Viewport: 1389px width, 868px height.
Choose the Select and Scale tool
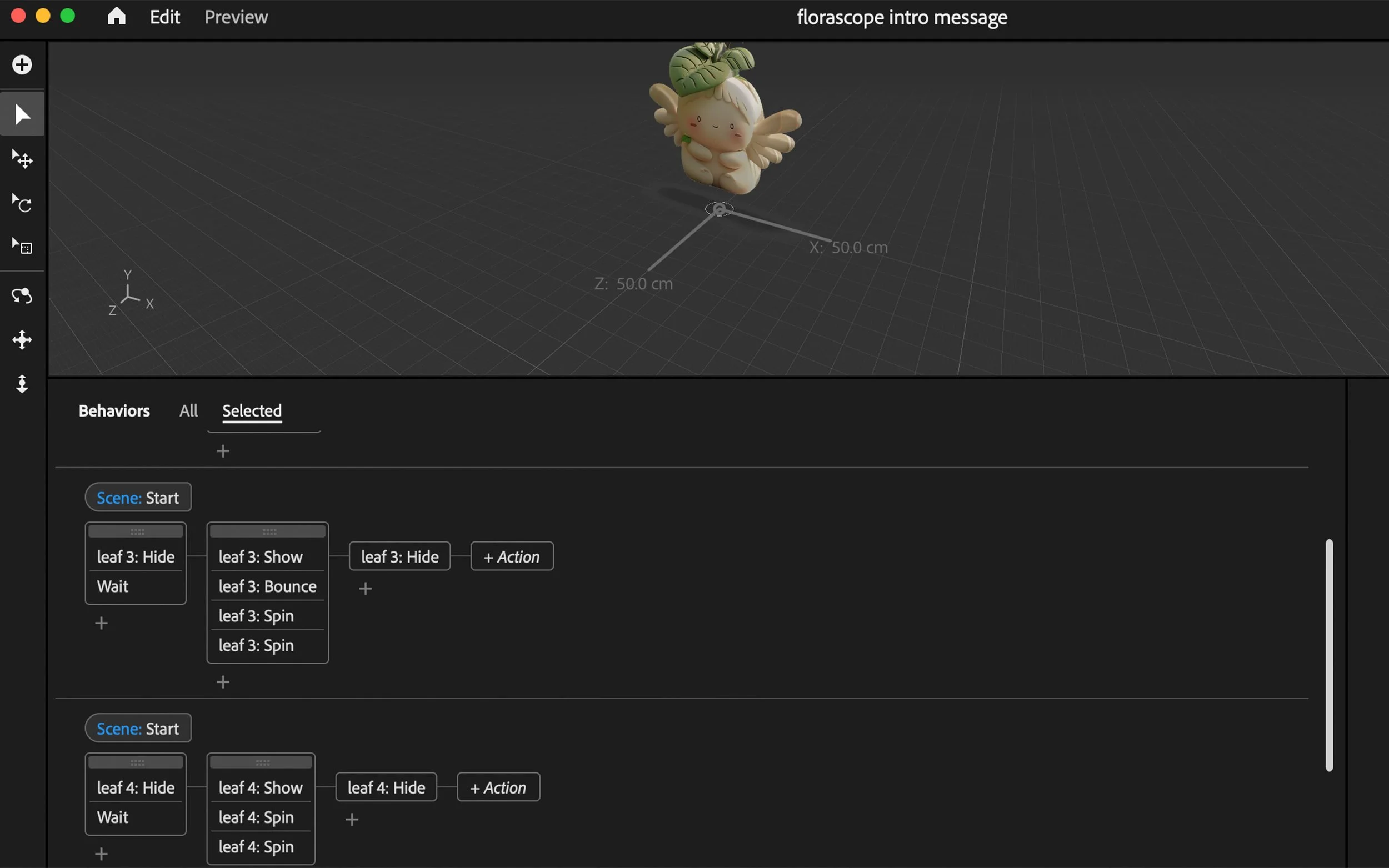click(x=22, y=247)
